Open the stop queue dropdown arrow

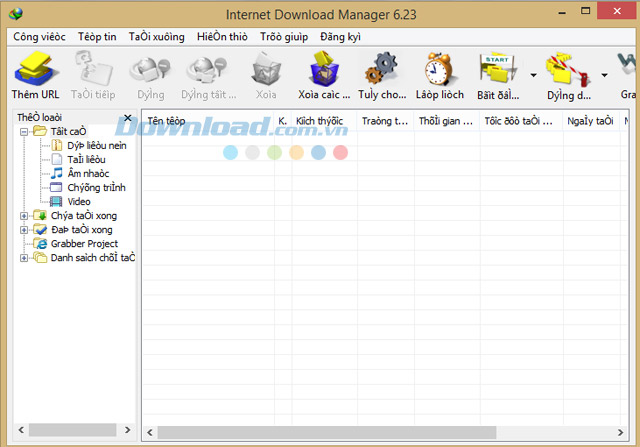(x=605, y=75)
